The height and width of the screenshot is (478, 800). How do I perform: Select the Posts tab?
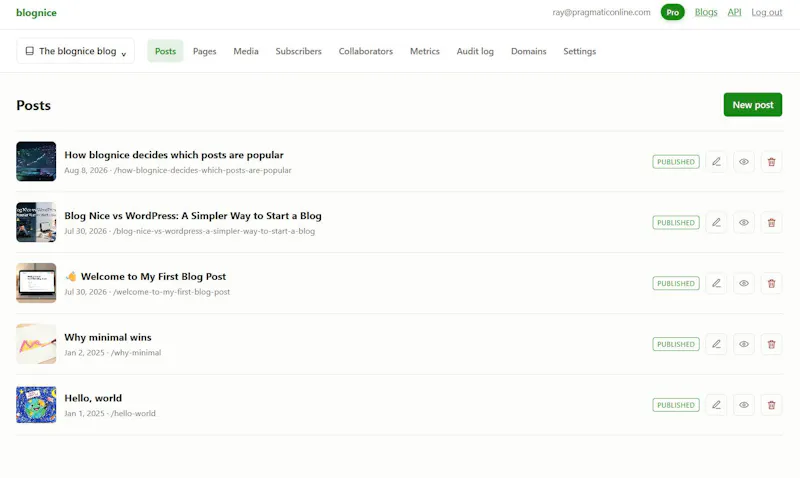165,51
